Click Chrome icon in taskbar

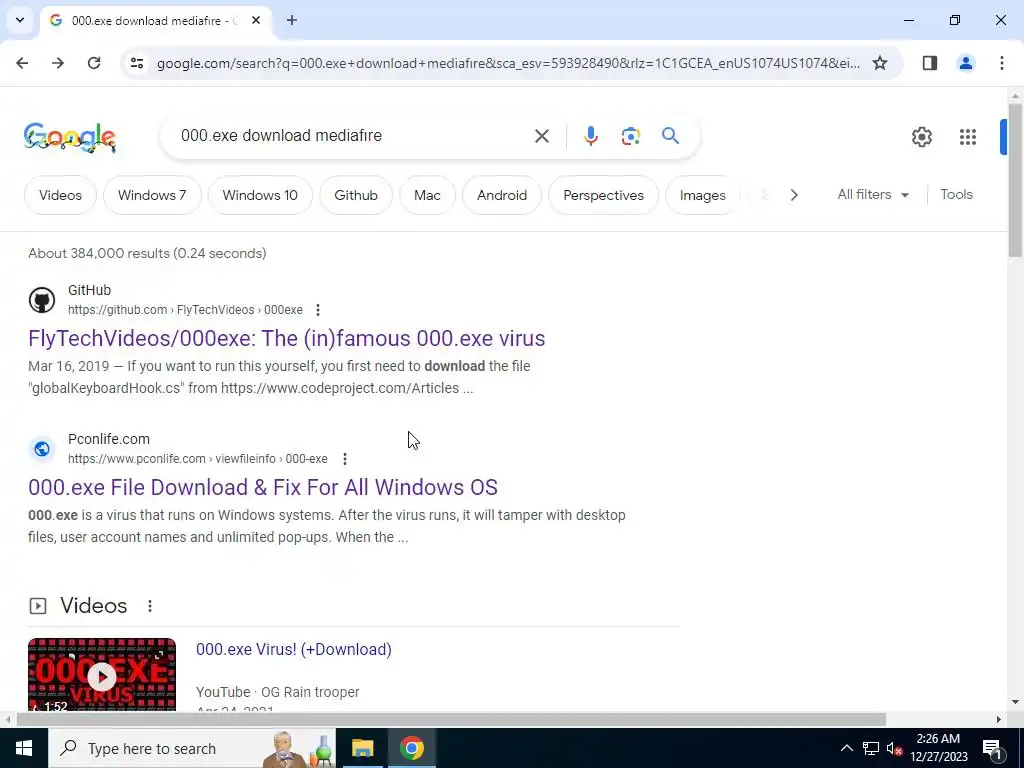click(x=411, y=748)
